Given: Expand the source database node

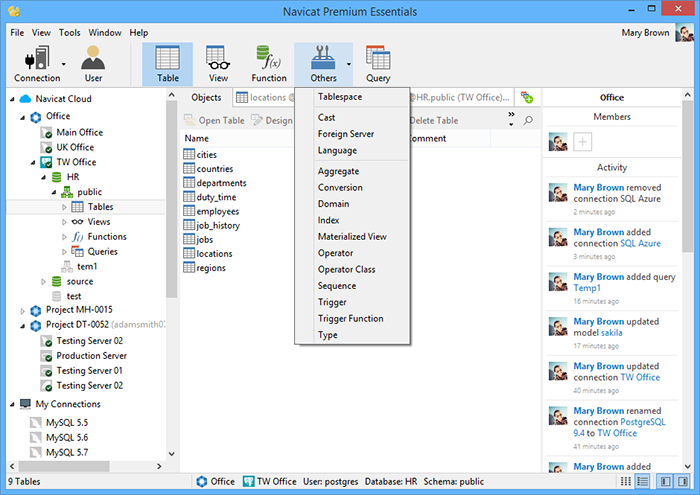Looking at the screenshot, I should point(43,282).
